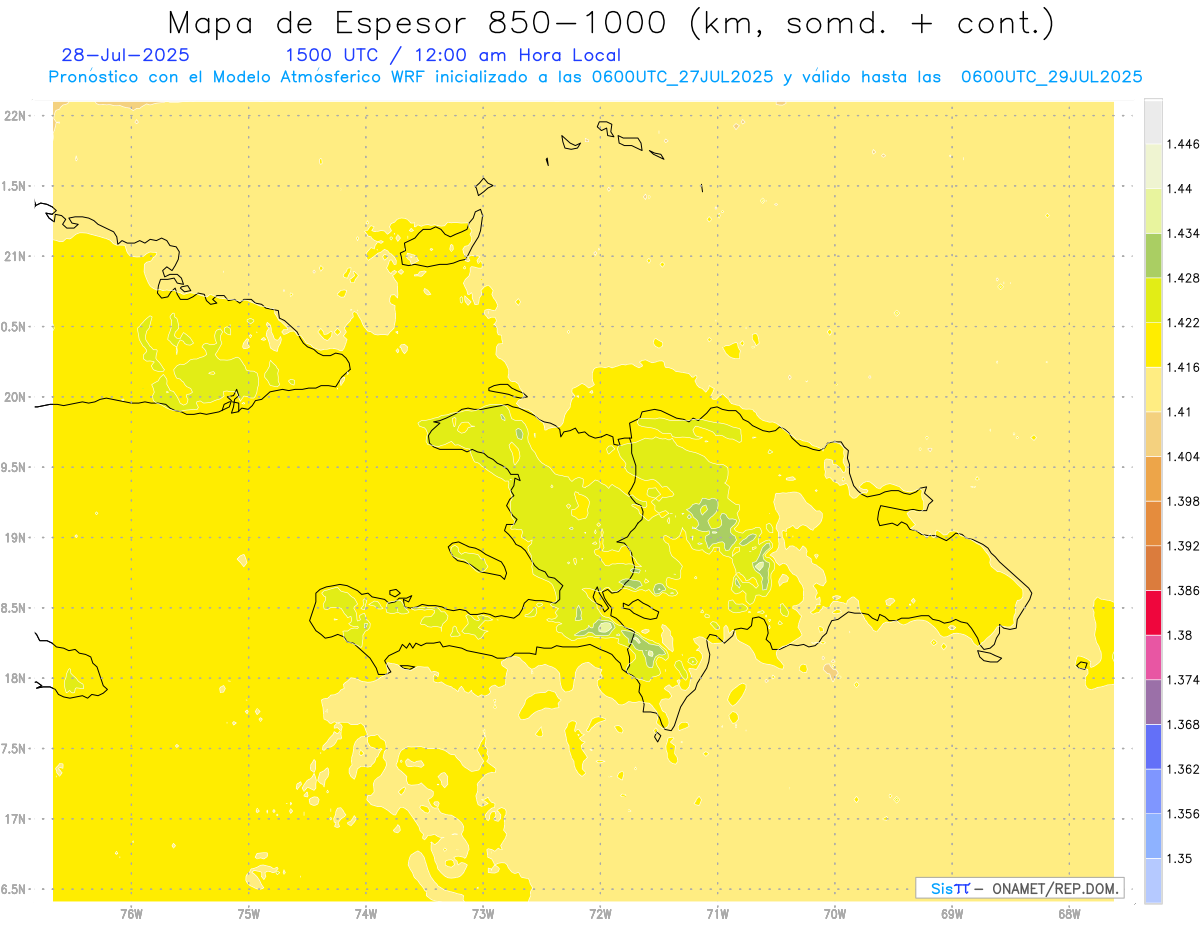
Task: Click the legend value '1.392'
Action: 1183,546
